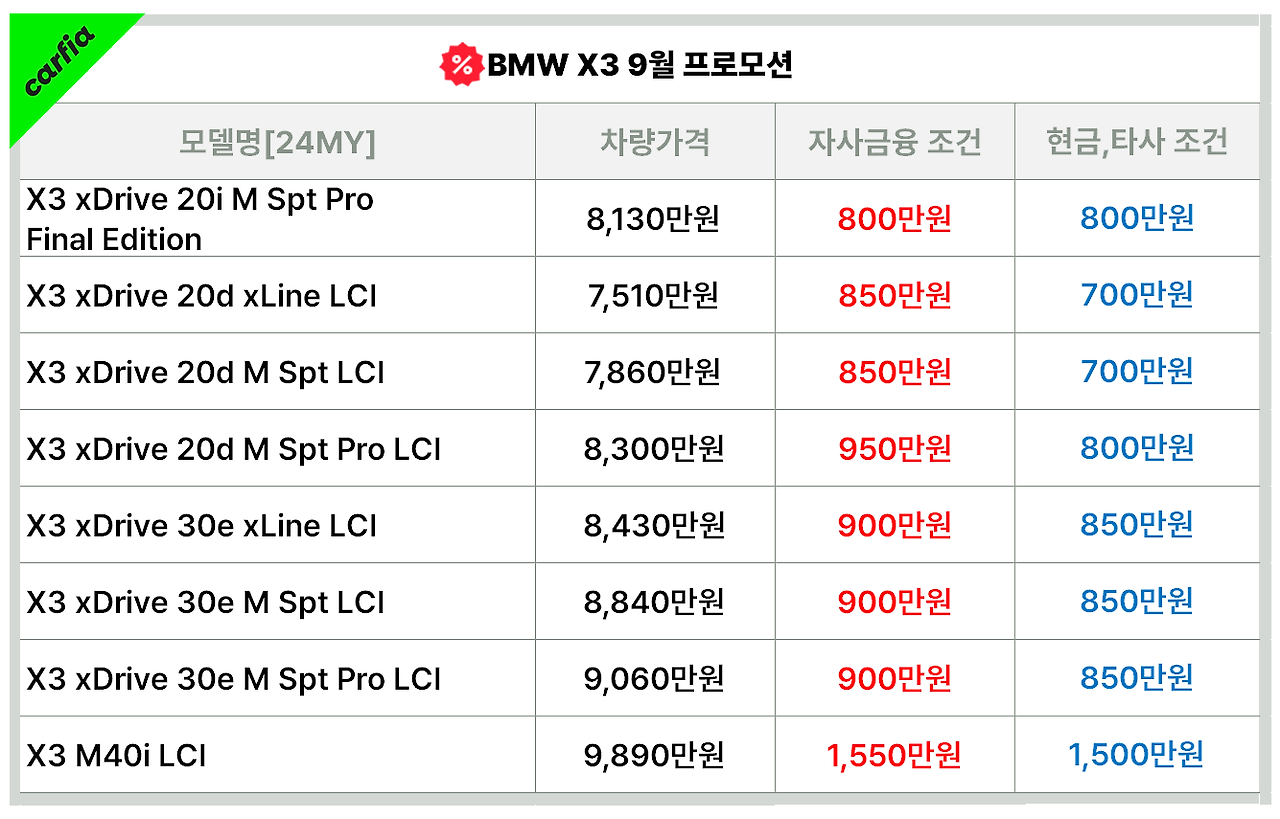Select the 차량가격 column header
Viewport: 1280px width, 819px height.
(x=655, y=142)
